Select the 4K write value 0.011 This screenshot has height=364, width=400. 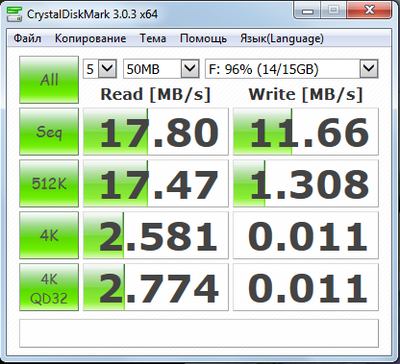tap(306, 235)
